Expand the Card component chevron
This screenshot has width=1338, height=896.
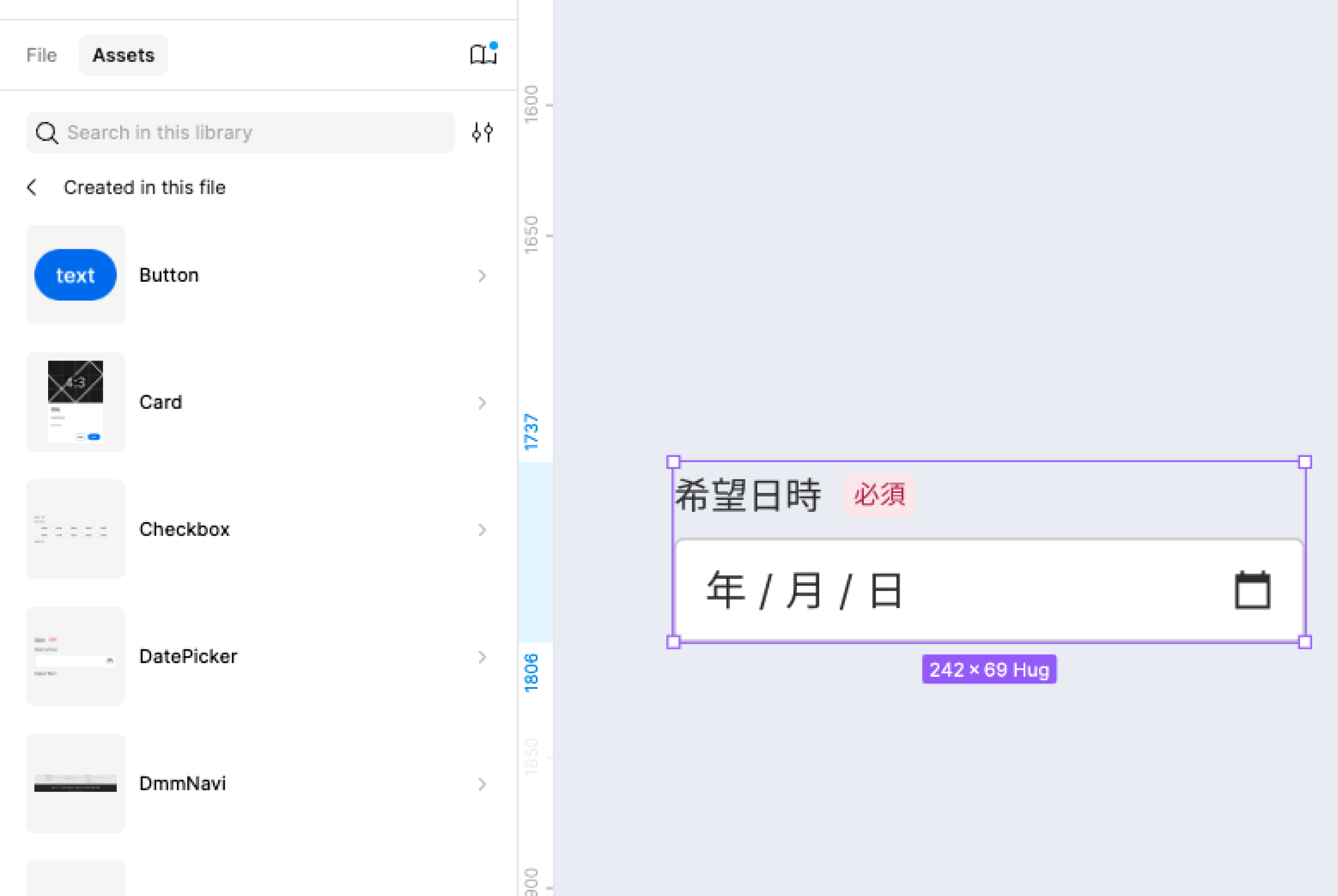(x=482, y=403)
